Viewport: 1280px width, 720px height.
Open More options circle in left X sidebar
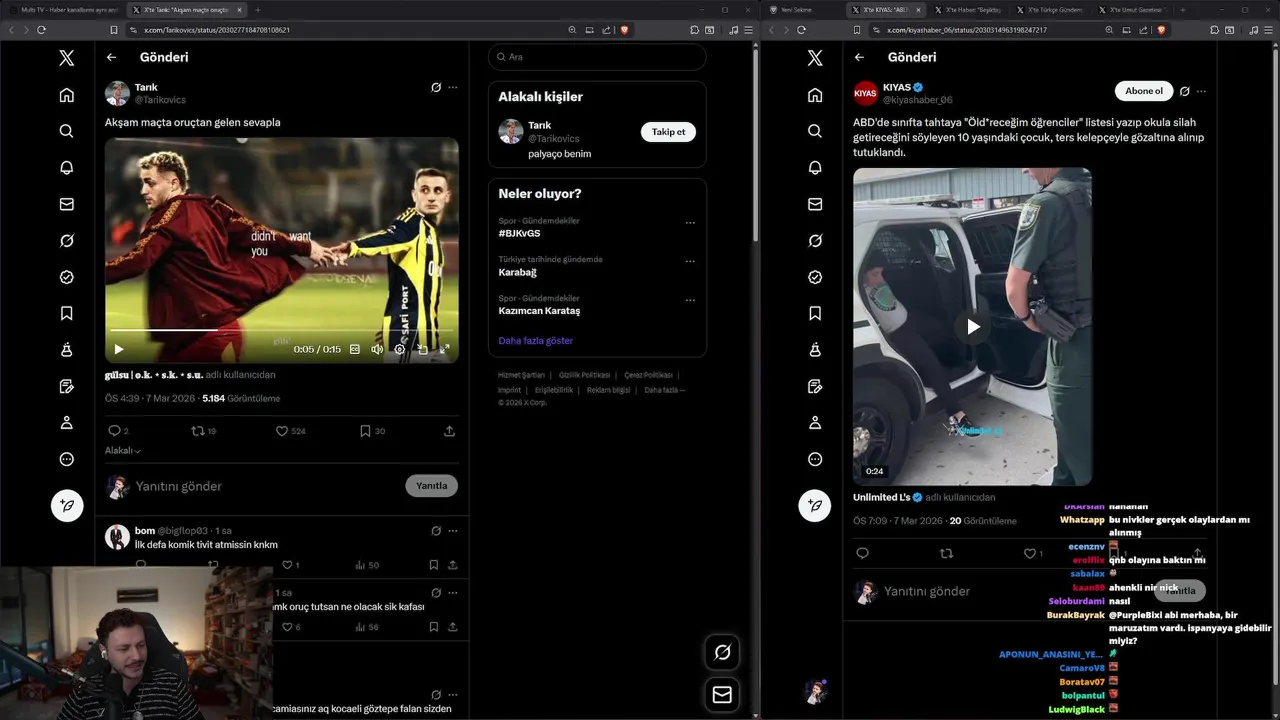[x=66, y=459]
